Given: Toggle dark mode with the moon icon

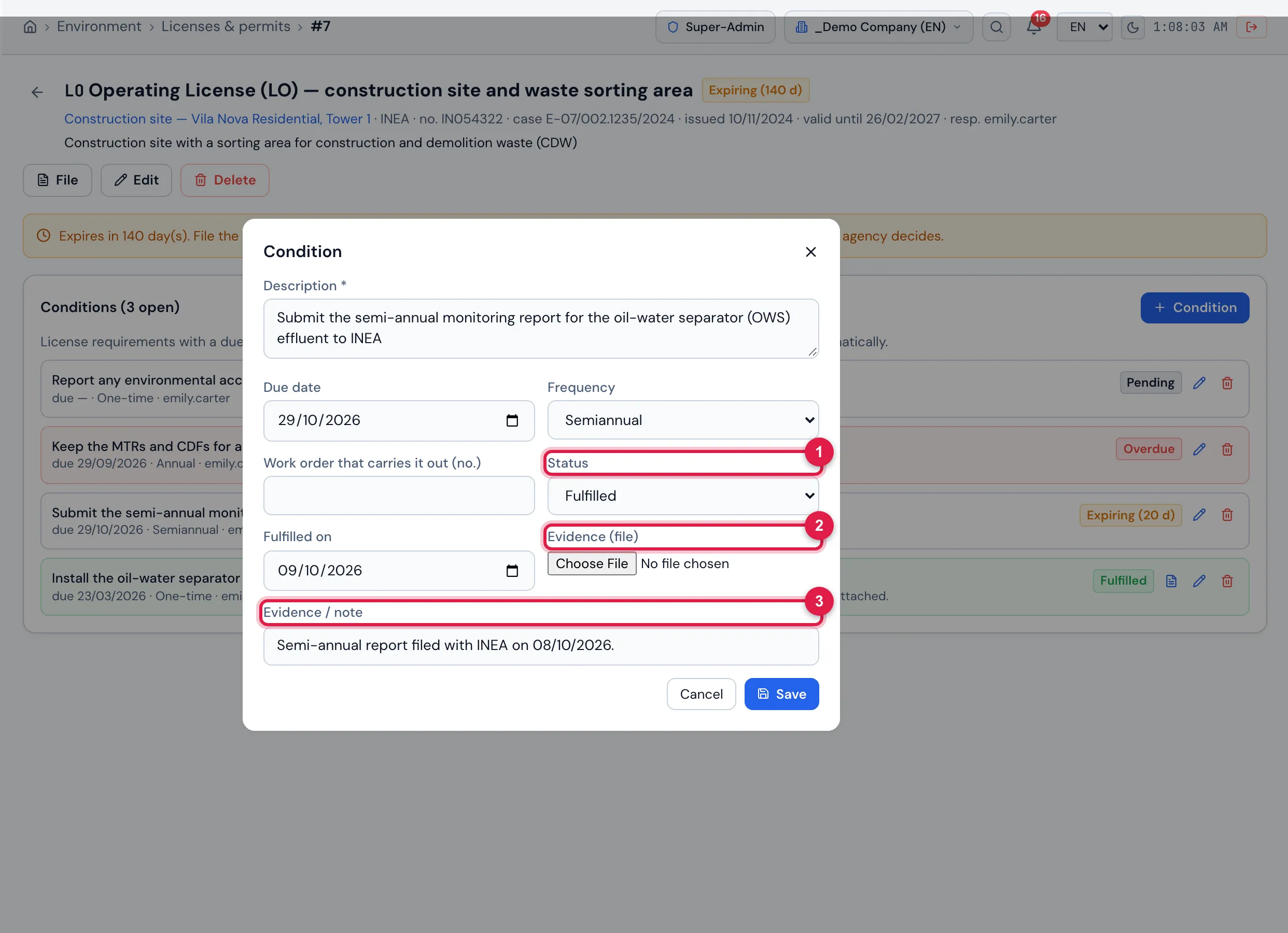Looking at the screenshot, I should point(1132,26).
